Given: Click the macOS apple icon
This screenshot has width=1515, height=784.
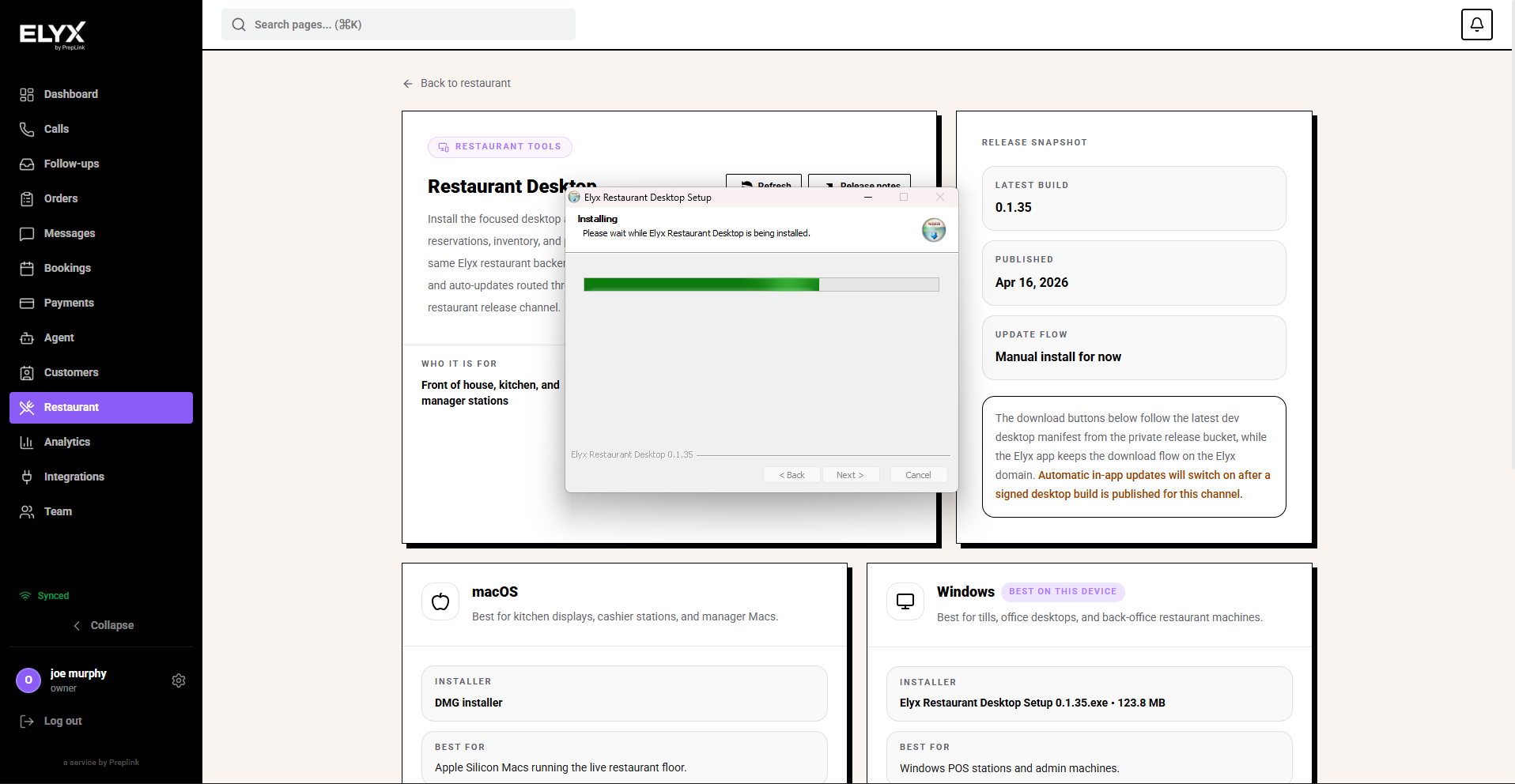Looking at the screenshot, I should pos(440,602).
